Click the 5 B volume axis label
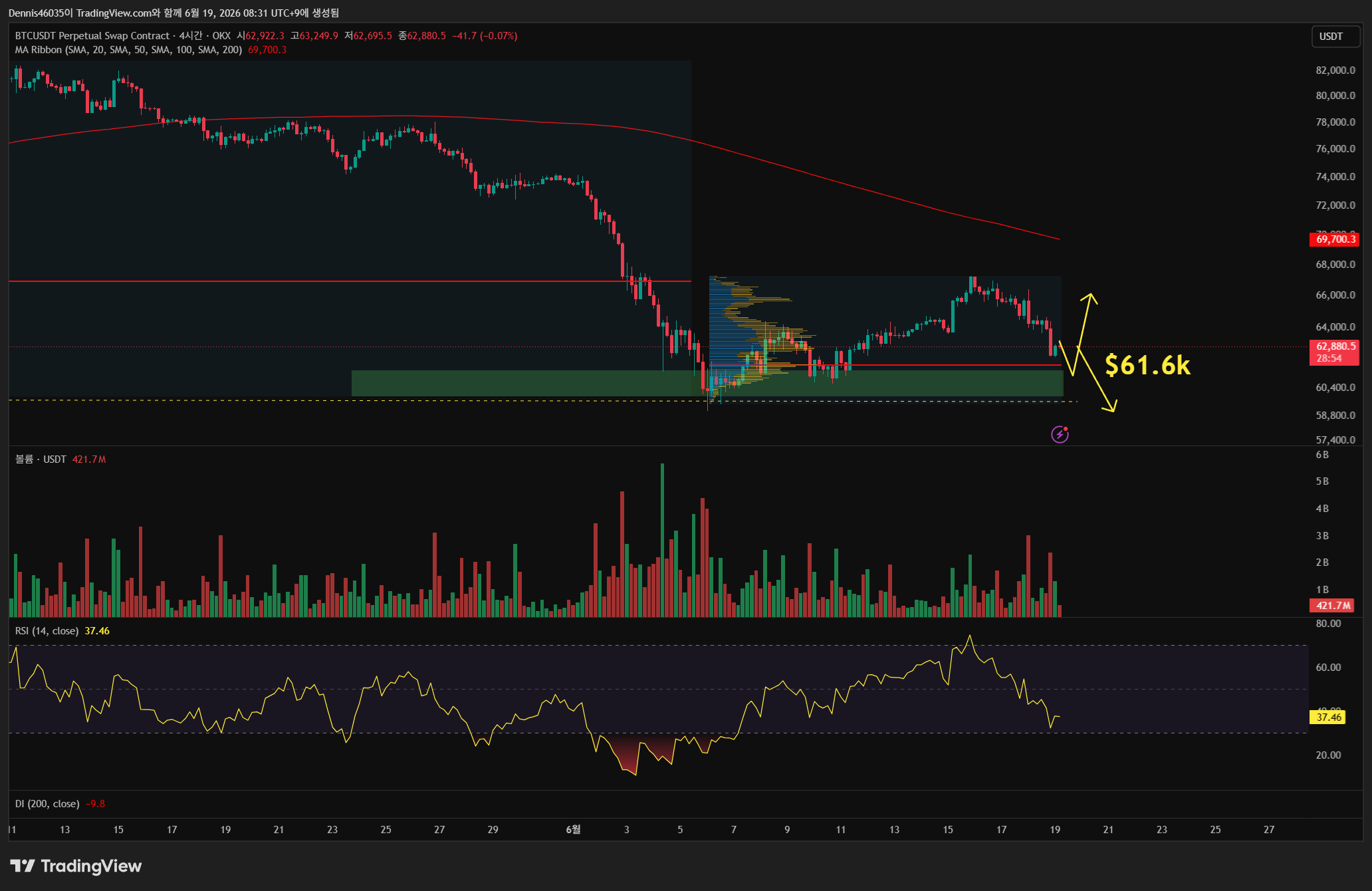The width and height of the screenshot is (1372, 891). tap(1322, 481)
